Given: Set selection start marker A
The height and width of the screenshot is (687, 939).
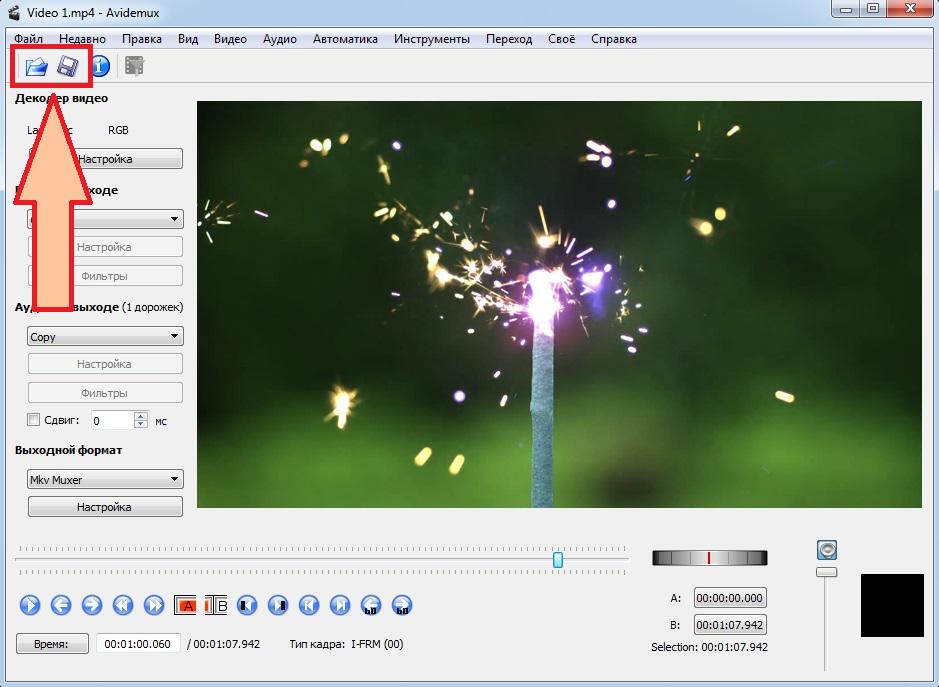Looking at the screenshot, I should click(x=186, y=605).
